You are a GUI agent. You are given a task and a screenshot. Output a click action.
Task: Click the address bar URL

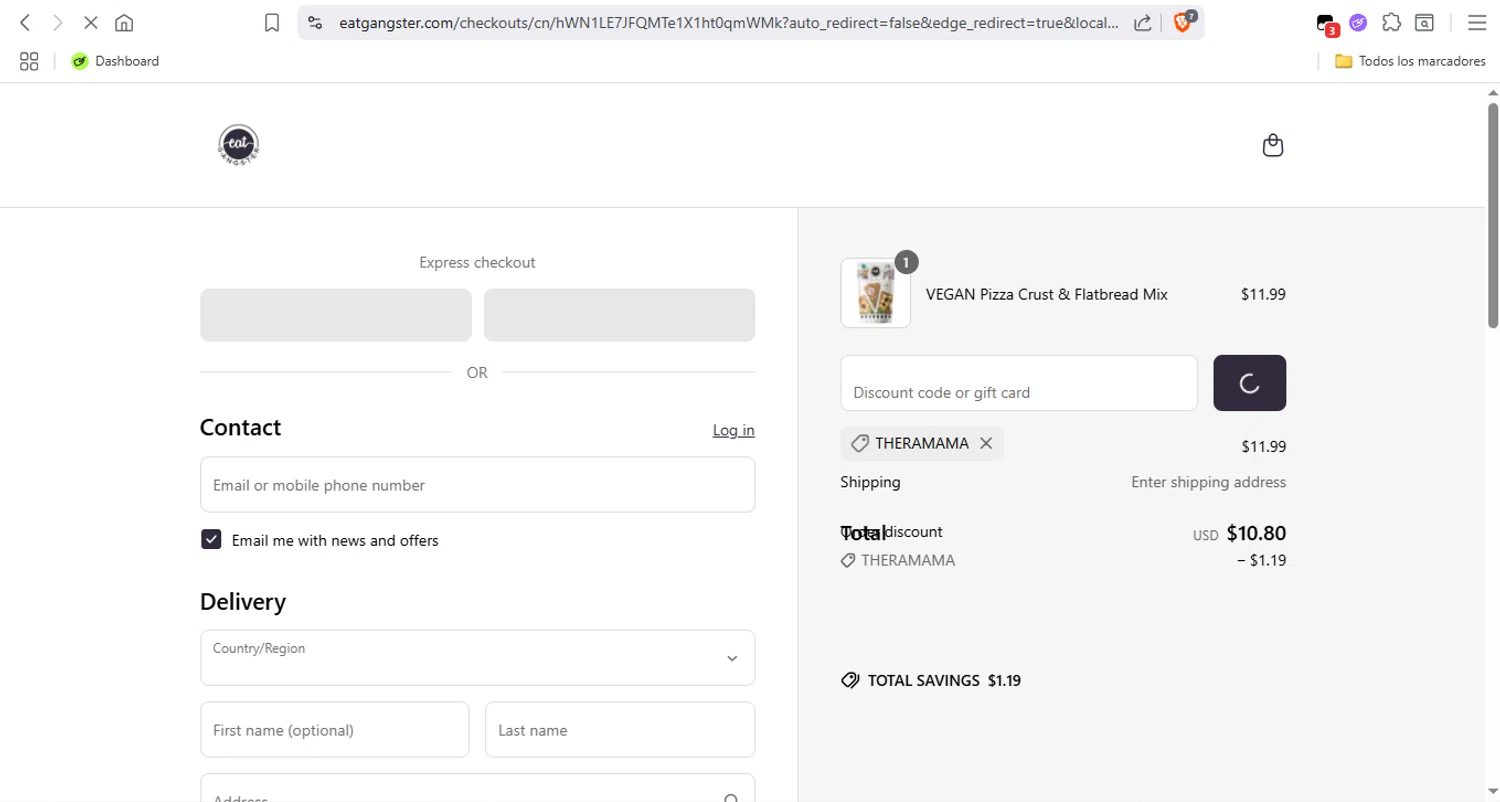pyautogui.click(x=728, y=23)
